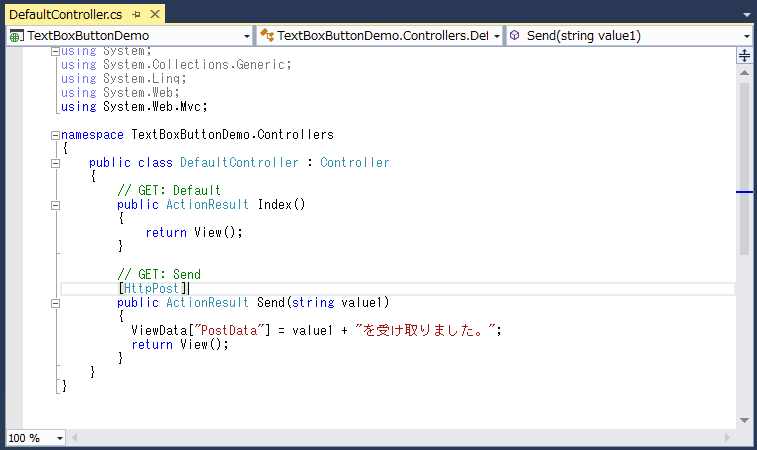Click ViewData["PostData"] in the code
The width and height of the screenshot is (757, 450).
click(200, 330)
